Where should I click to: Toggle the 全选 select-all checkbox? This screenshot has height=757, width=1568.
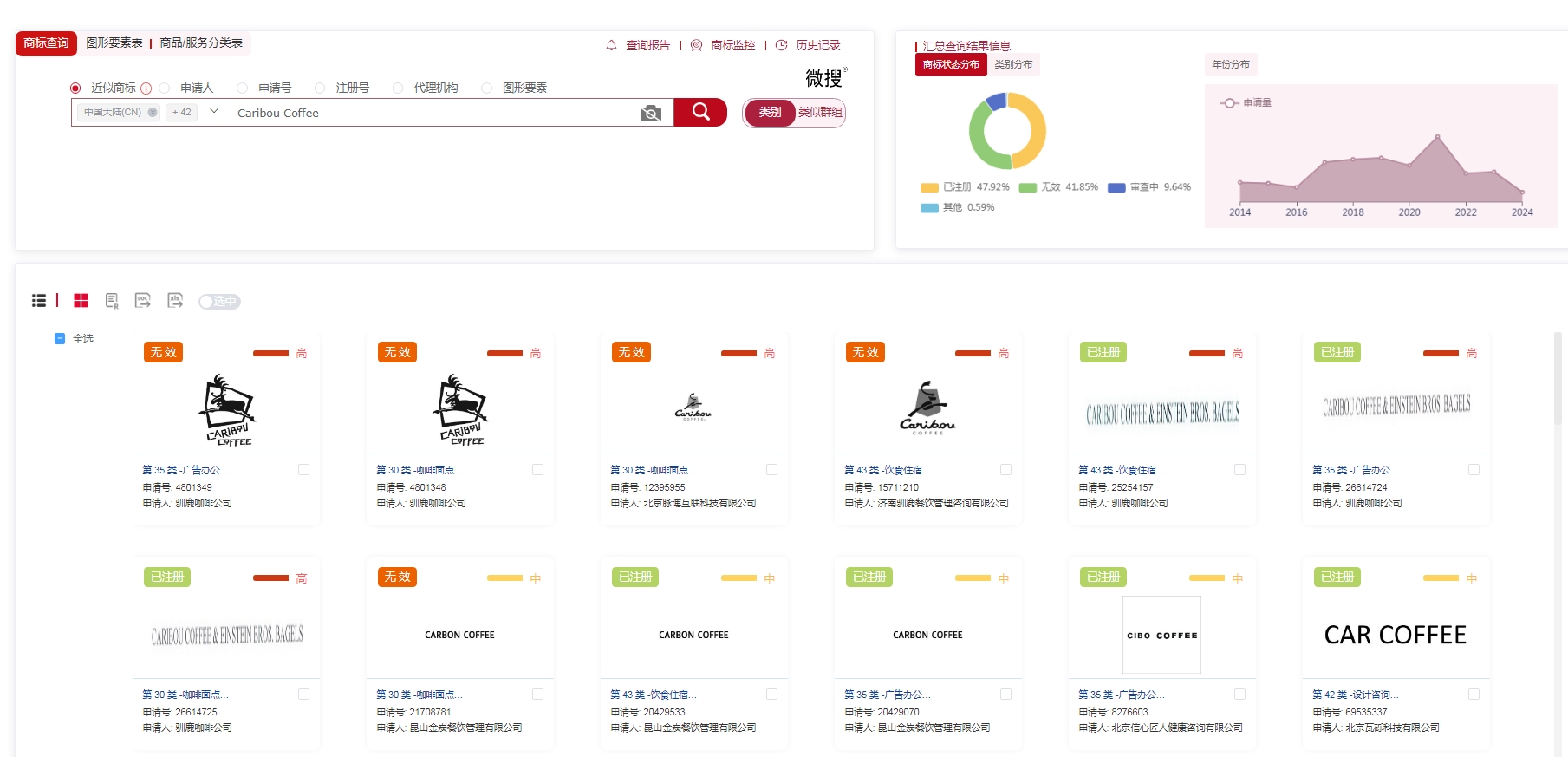[60, 339]
